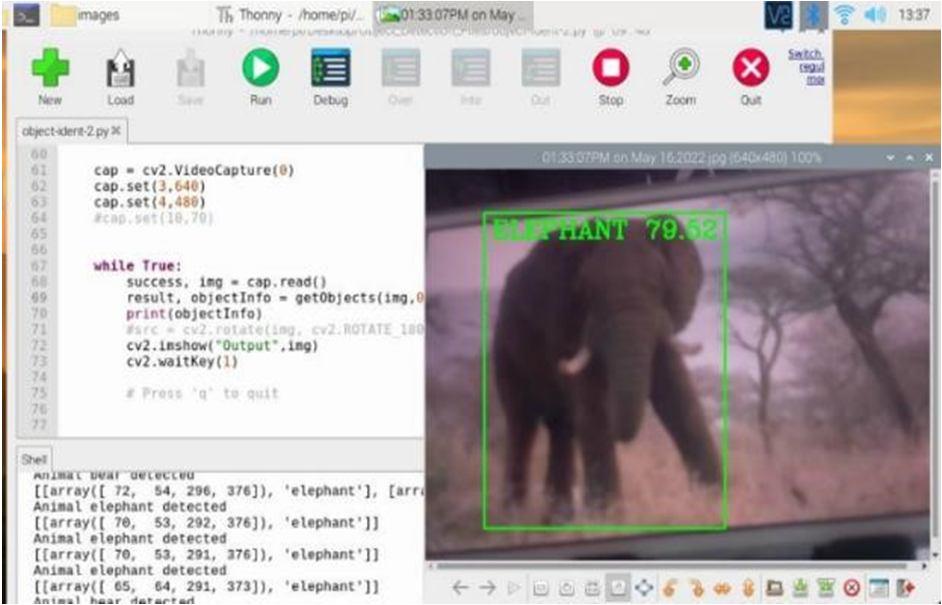Open a file from the image viewer toolbar
The image size is (942, 605).
[x=774, y=587]
